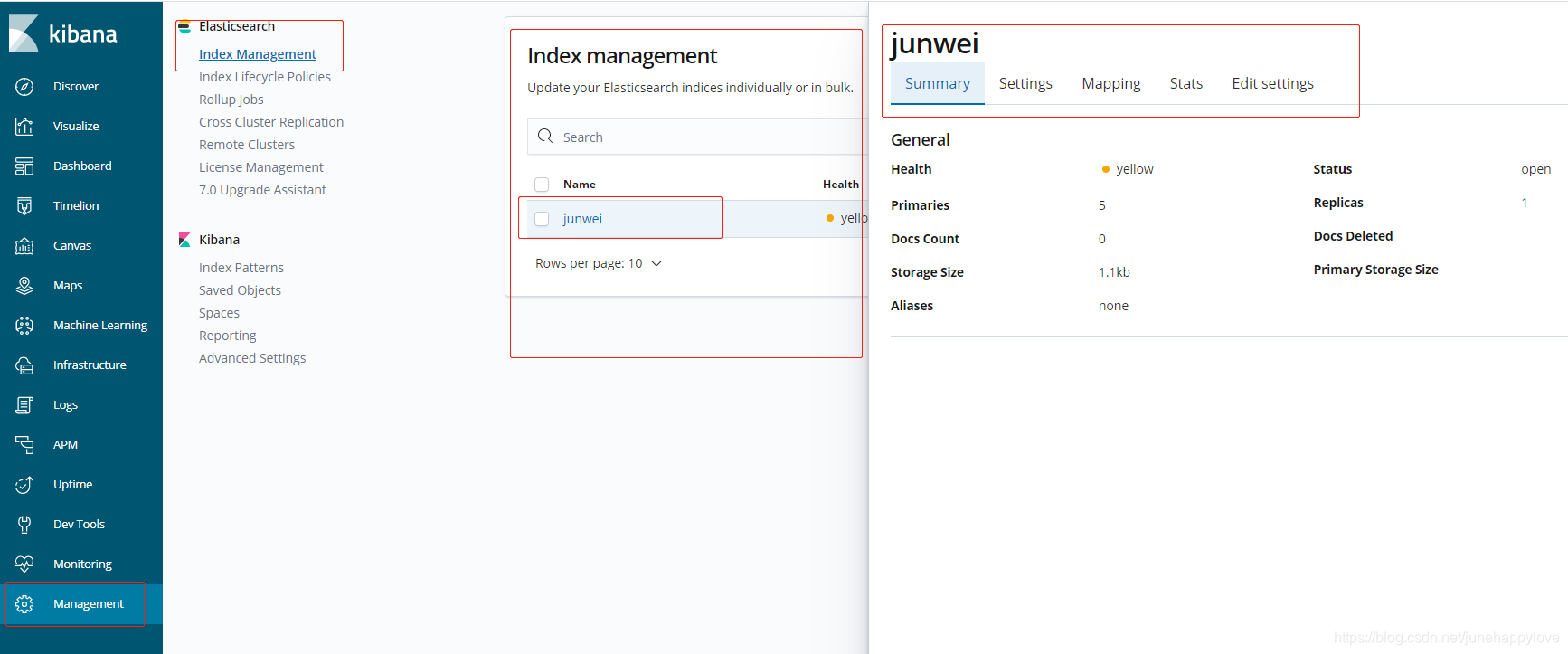Click the Kibana logo icon
The image size is (1568, 654).
24,33
